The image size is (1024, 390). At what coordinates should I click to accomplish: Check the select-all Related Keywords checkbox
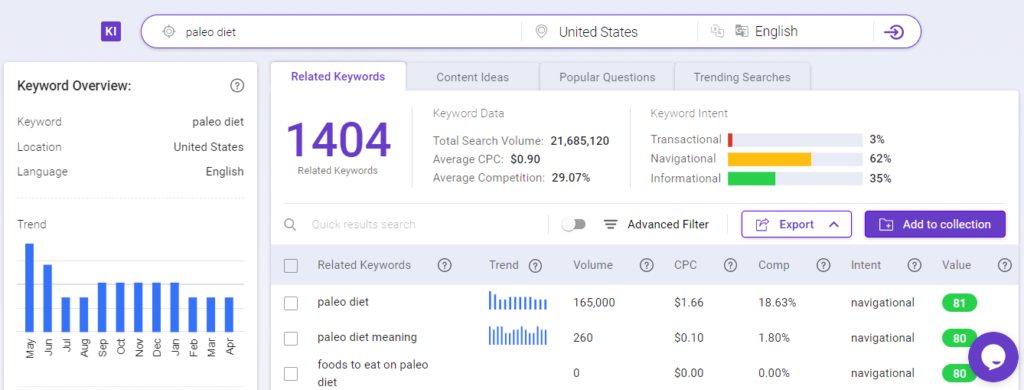pos(291,266)
